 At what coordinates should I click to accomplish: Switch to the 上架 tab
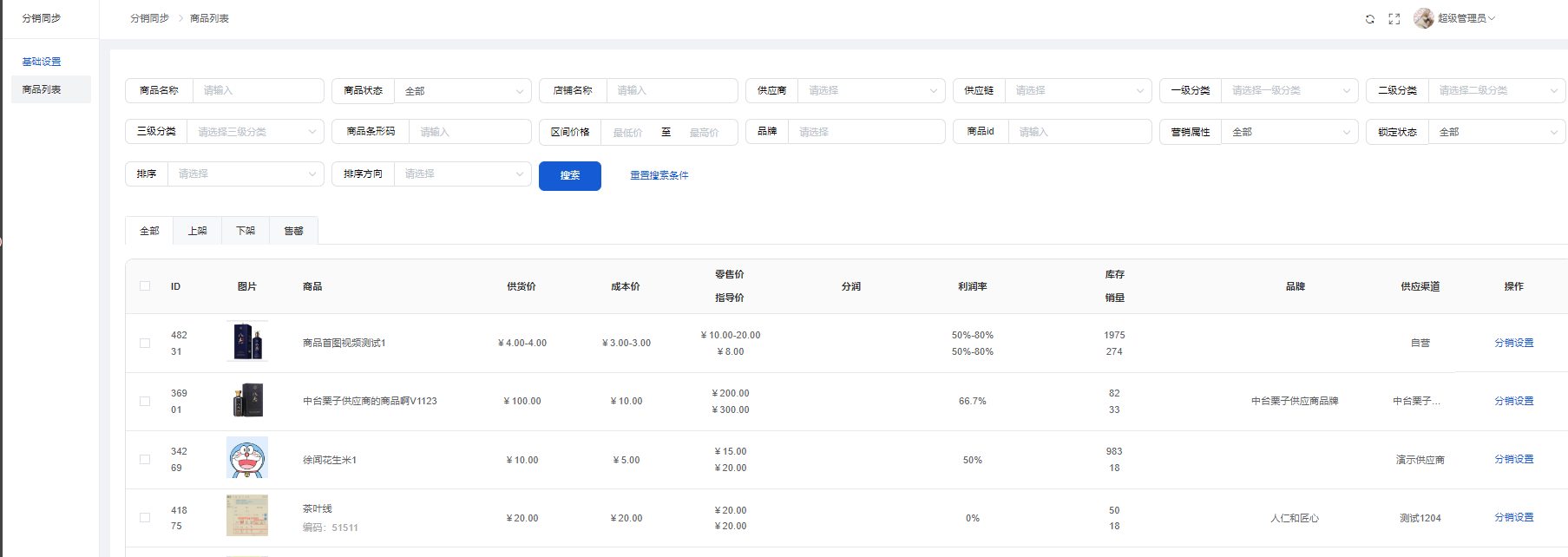(x=197, y=231)
